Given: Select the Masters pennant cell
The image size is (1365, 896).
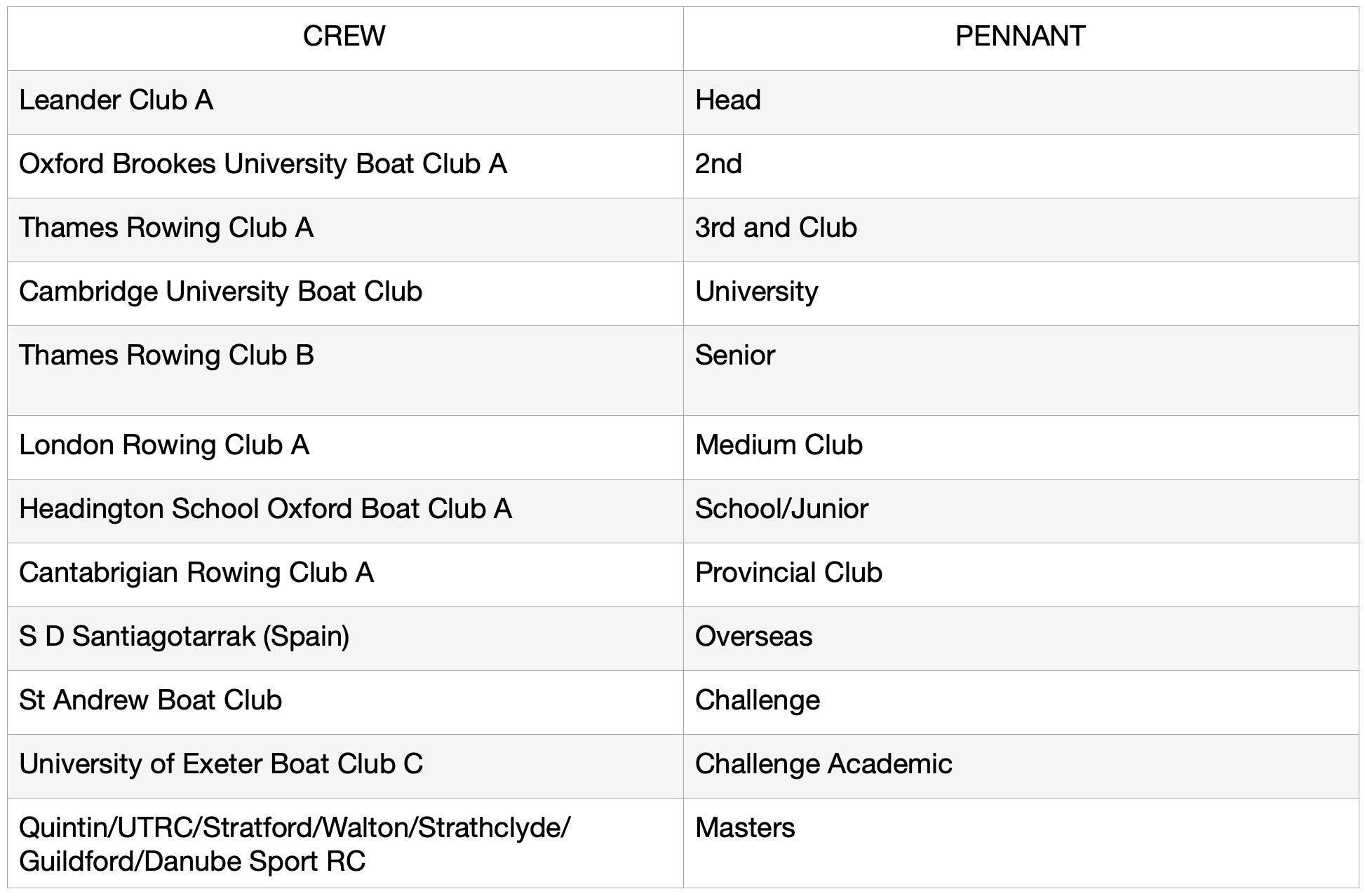Looking at the screenshot, I should tap(745, 828).
